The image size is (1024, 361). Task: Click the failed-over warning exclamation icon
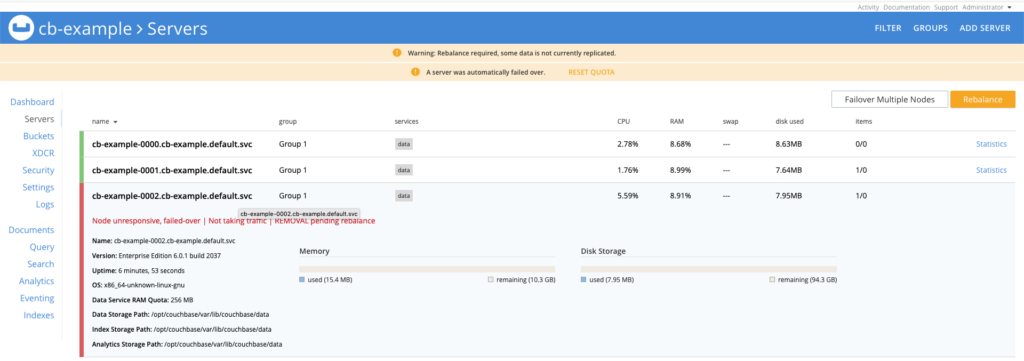point(415,72)
